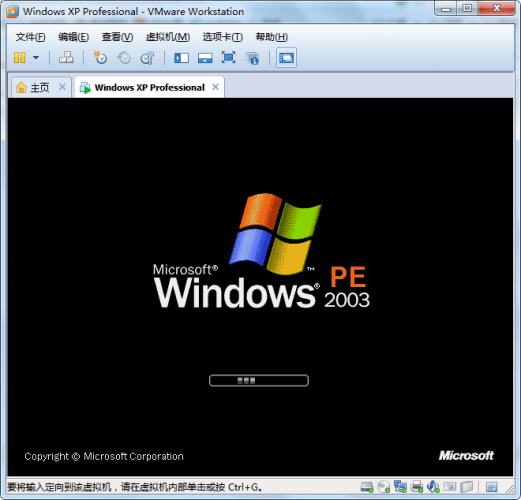Take a snapshot of the virtual machine

tap(100, 58)
